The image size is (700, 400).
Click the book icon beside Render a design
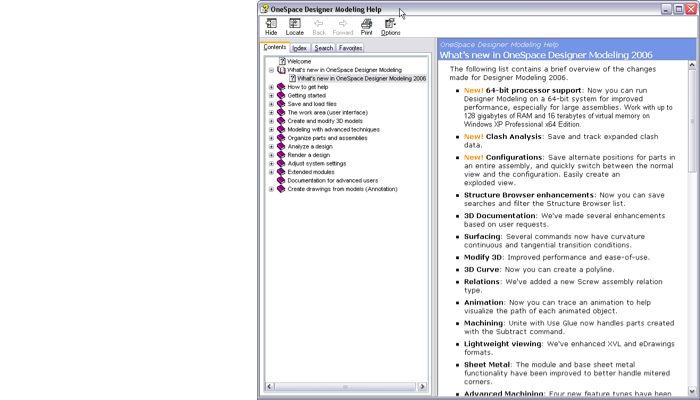pyautogui.click(x=281, y=155)
